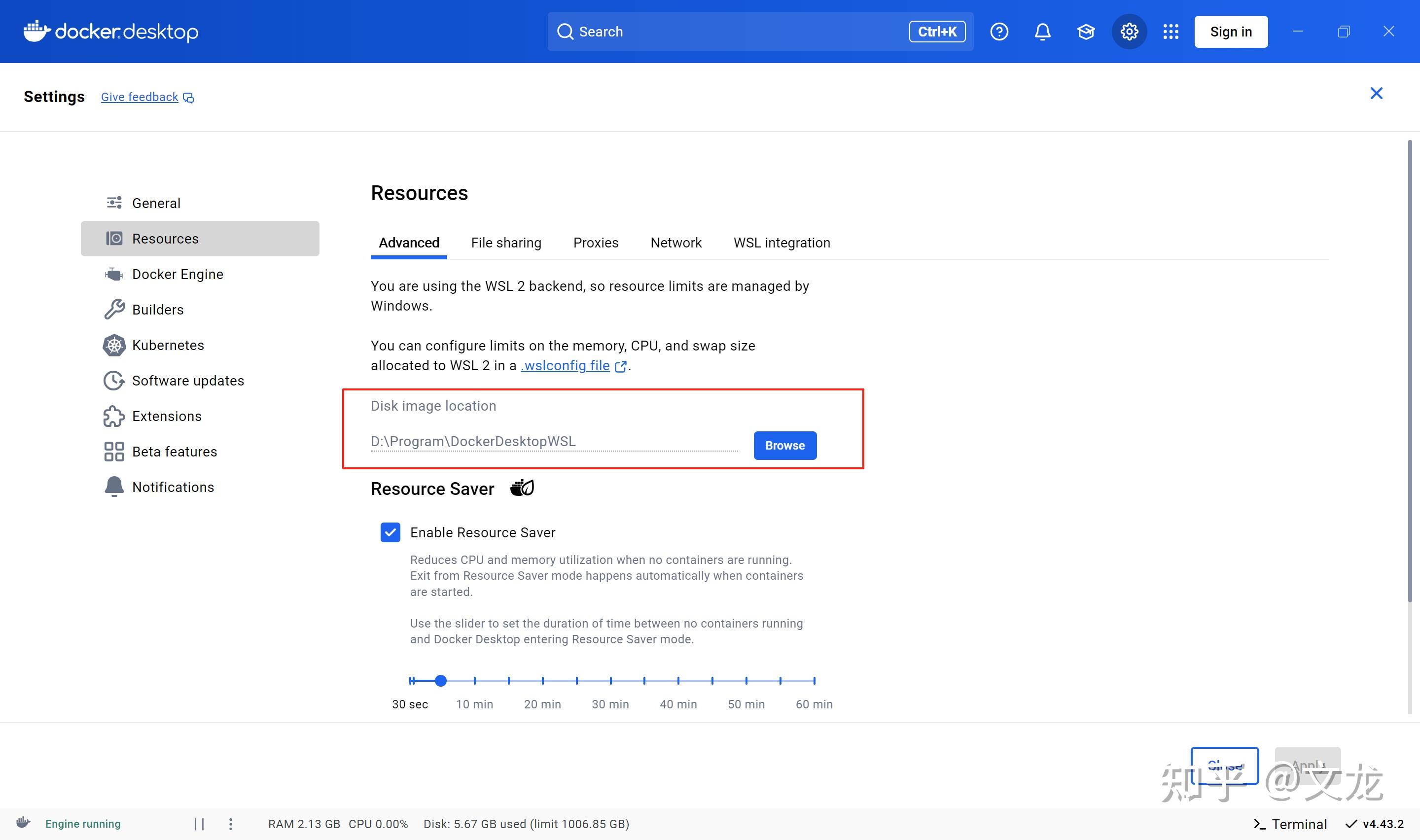This screenshot has height=840, width=1420.
Task: Click the settings vertical scrollbar
Action: [1410, 371]
